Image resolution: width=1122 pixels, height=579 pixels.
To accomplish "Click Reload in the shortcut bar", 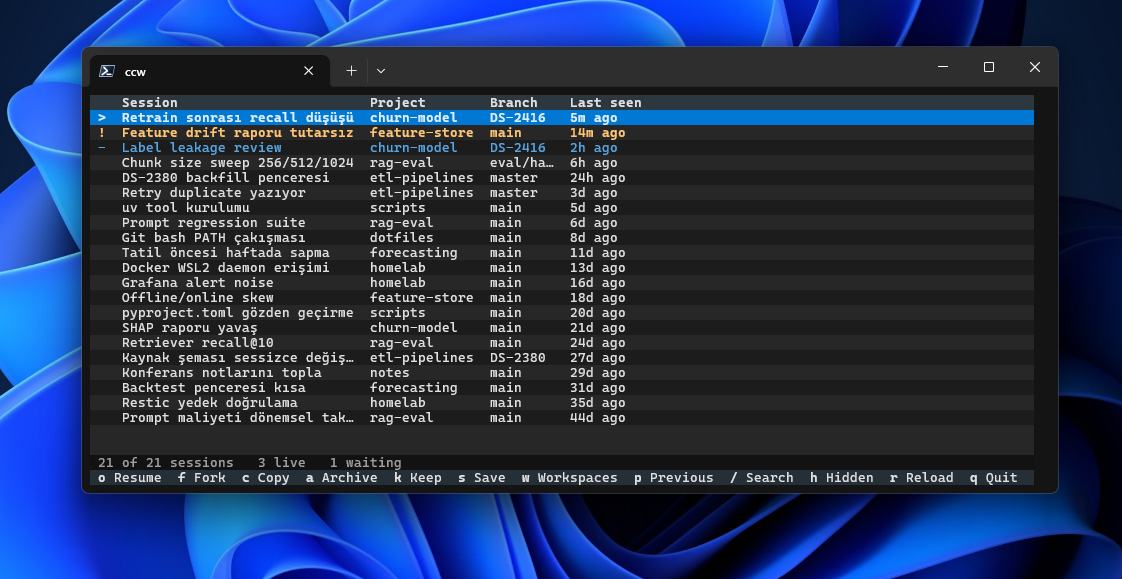I will click(922, 477).
